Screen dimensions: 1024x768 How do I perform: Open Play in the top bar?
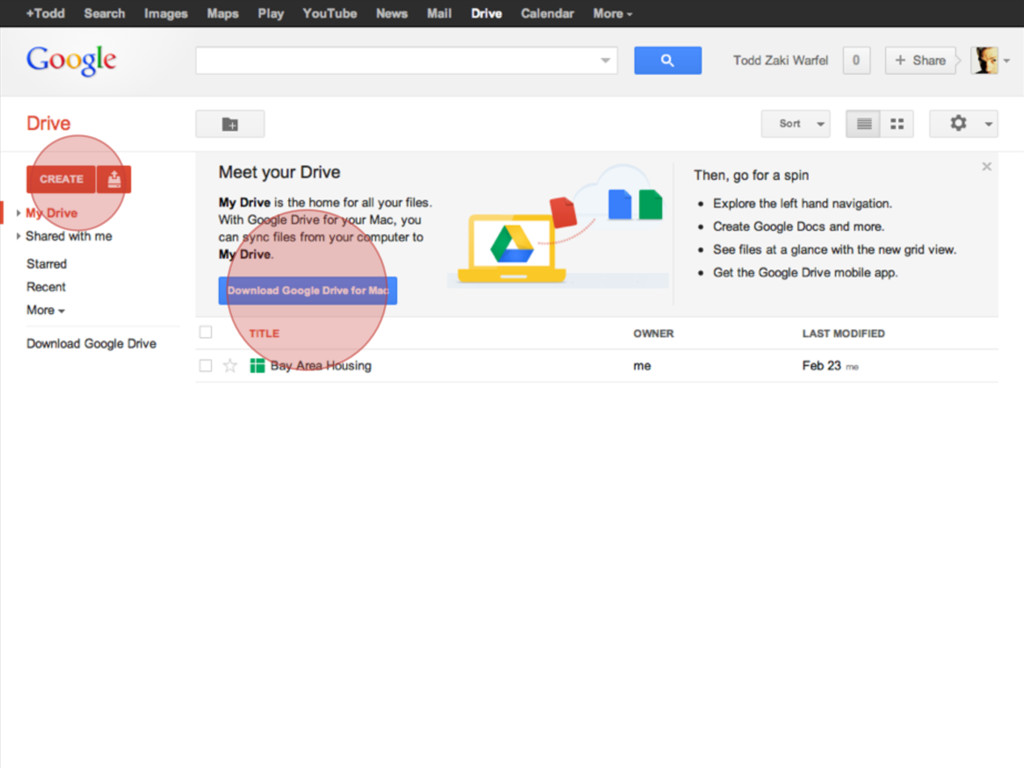point(270,13)
